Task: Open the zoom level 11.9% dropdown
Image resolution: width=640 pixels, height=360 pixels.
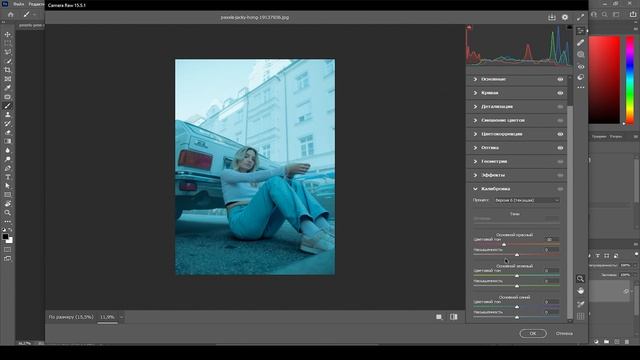Action: 121,317
